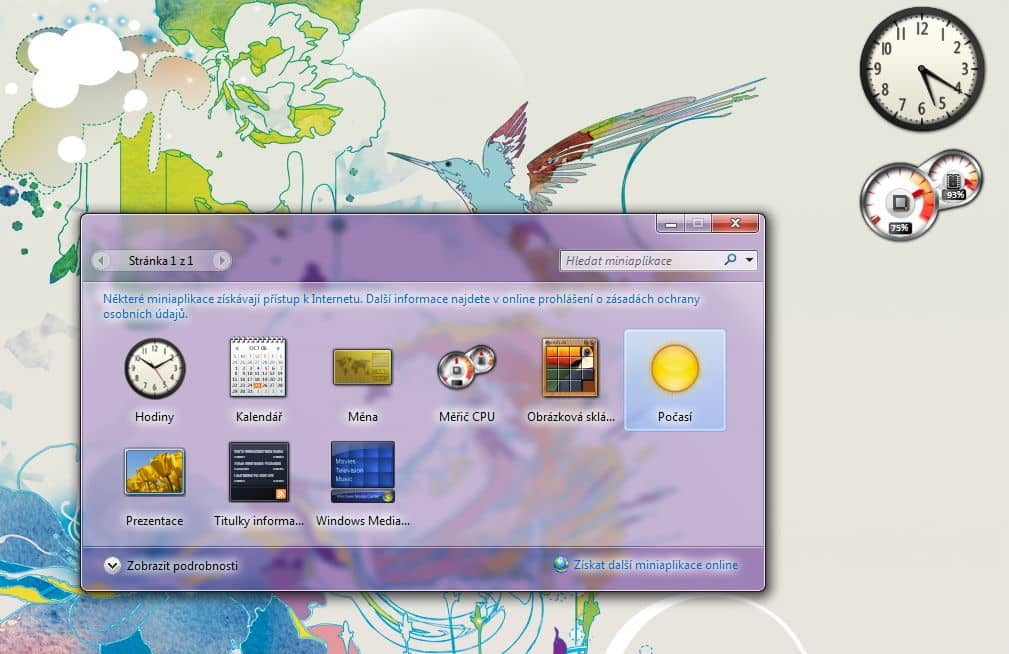Open the search options dropdown arrow

[x=750, y=260]
